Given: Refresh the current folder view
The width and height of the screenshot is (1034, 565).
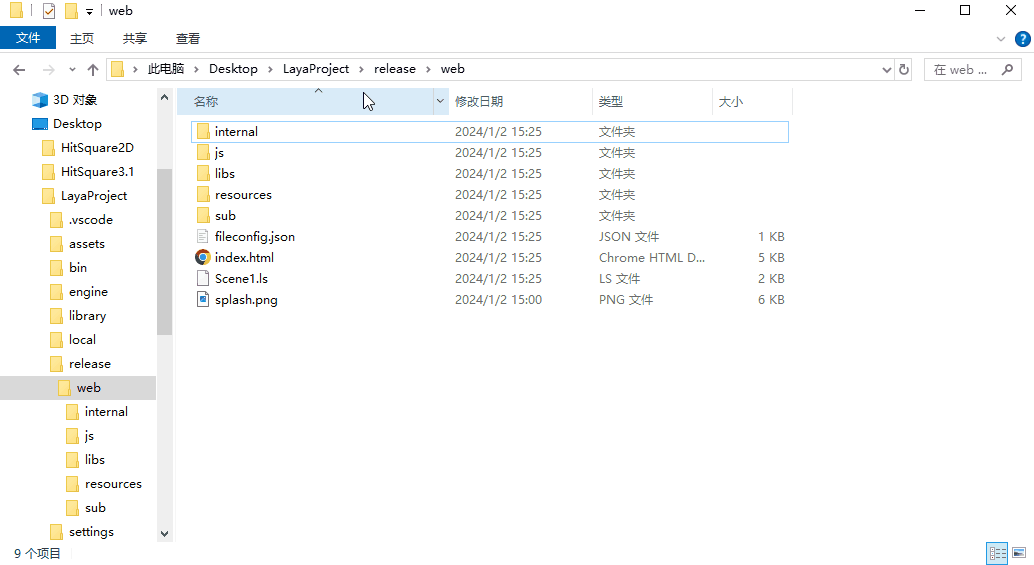Looking at the screenshot, I should point(904,70).
